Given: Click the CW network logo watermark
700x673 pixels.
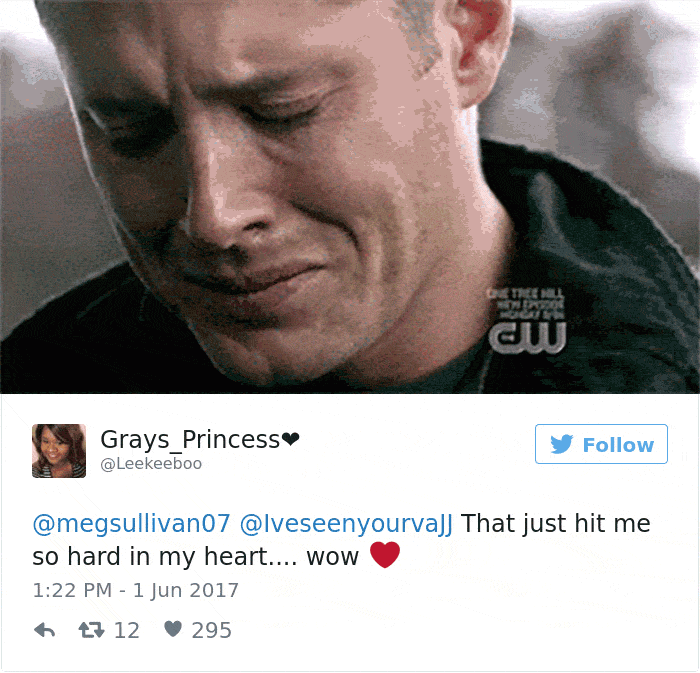Looking at the screenshot, I should click(527, 337).
